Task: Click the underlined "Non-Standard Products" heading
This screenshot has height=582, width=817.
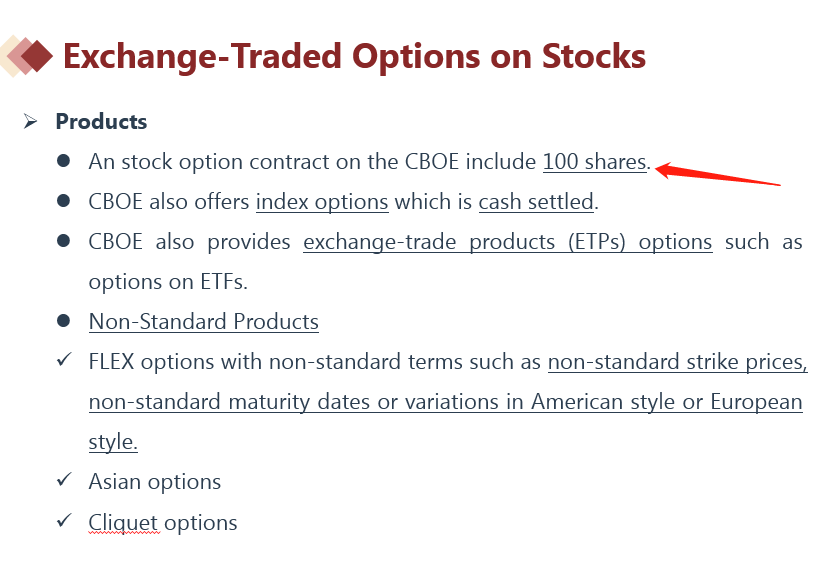Action: coord(204,321)
